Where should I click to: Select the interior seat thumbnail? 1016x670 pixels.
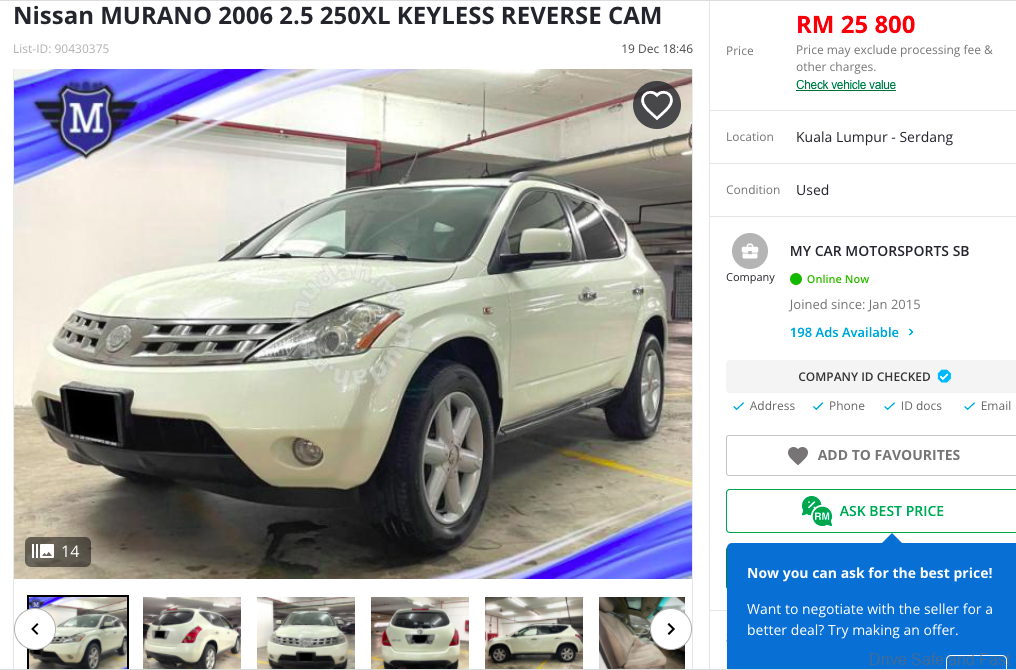[x=641, y=632]
